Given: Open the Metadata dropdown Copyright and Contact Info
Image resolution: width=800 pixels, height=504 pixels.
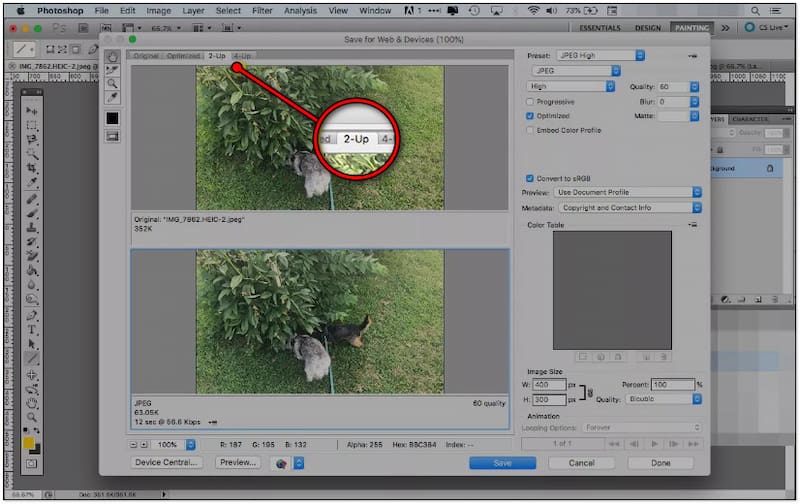Looking at the screenshot, I should (x=630, y=208).
